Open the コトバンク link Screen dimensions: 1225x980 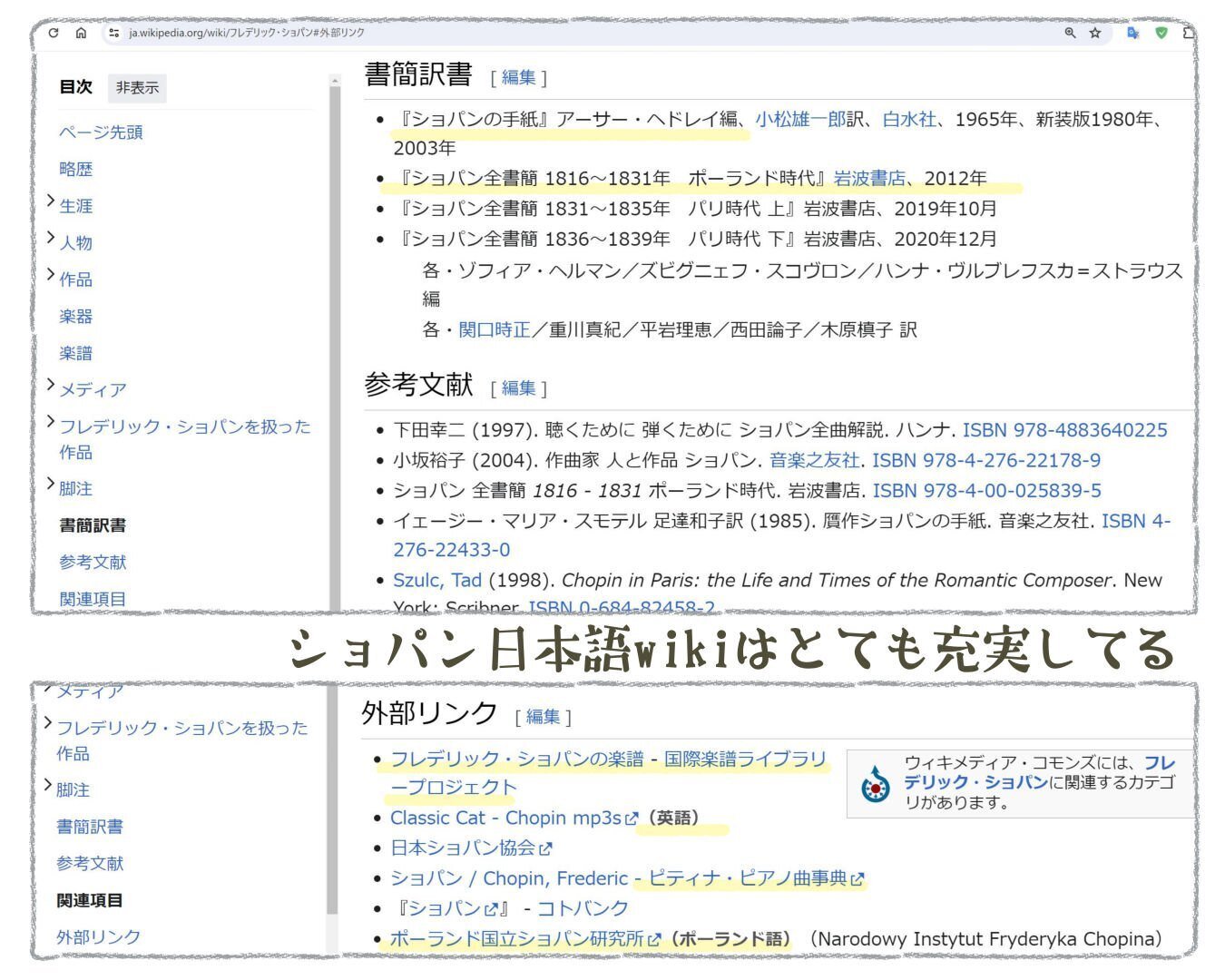[x=583, y=908]
